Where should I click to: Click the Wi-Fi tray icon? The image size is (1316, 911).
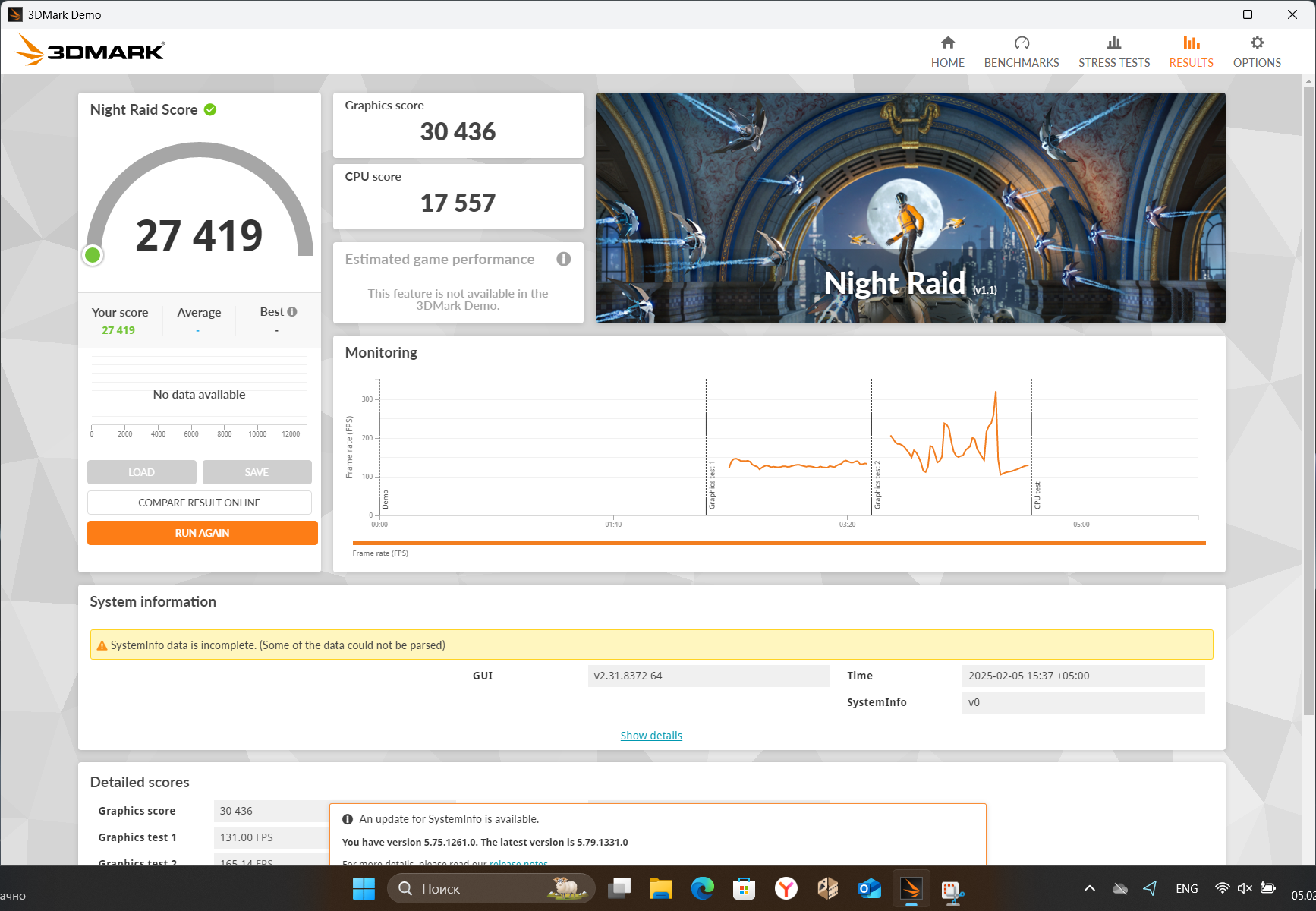pos(1222,887)
